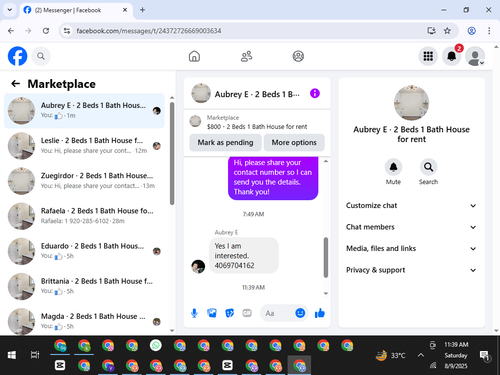Install app icon in the address bar

[431, 31]
